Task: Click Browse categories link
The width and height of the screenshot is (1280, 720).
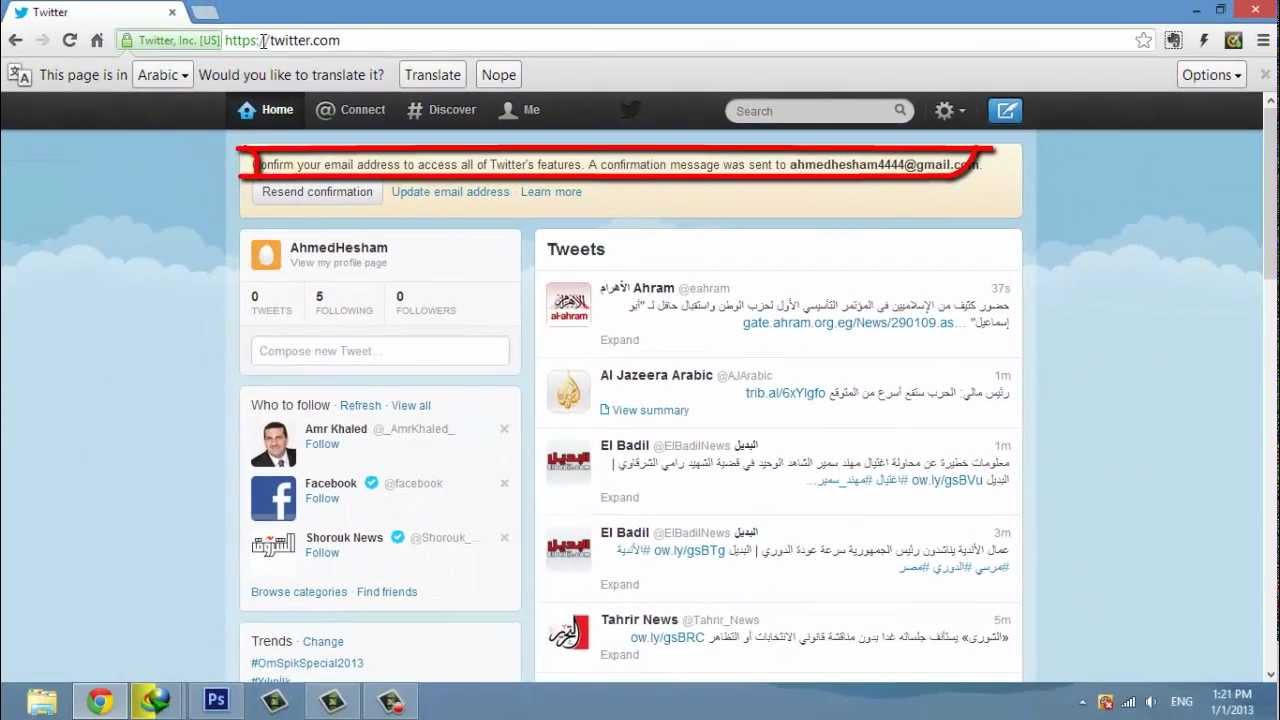Action: click(299, 592)
